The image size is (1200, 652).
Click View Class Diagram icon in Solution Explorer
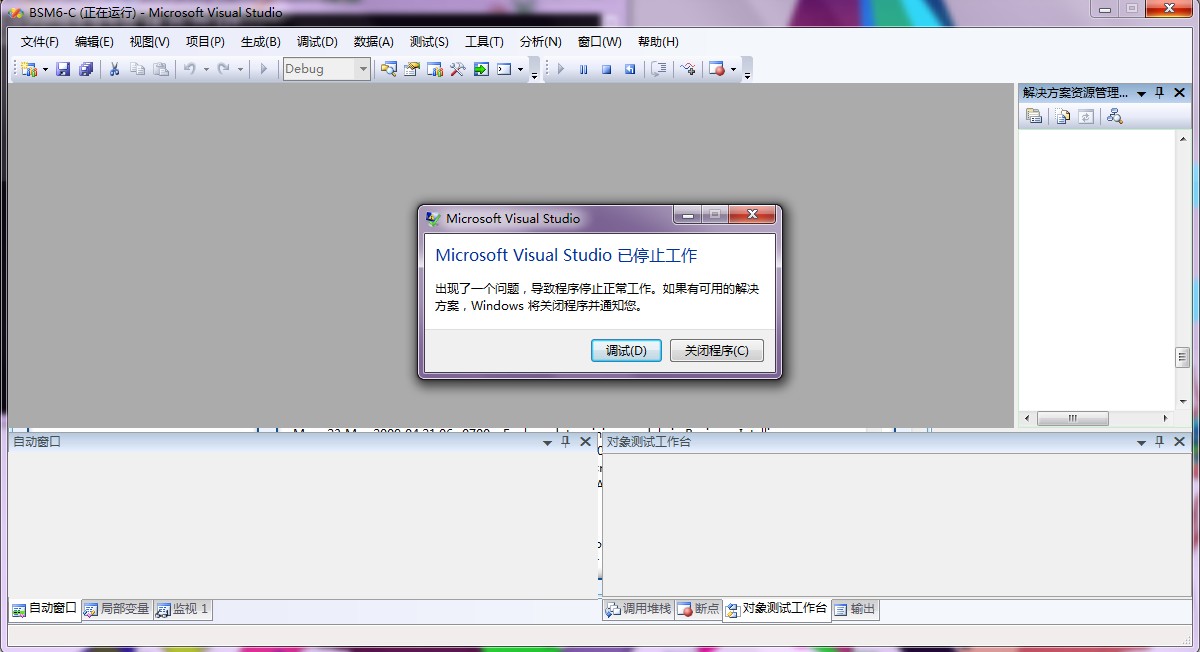click(1115, 116)
